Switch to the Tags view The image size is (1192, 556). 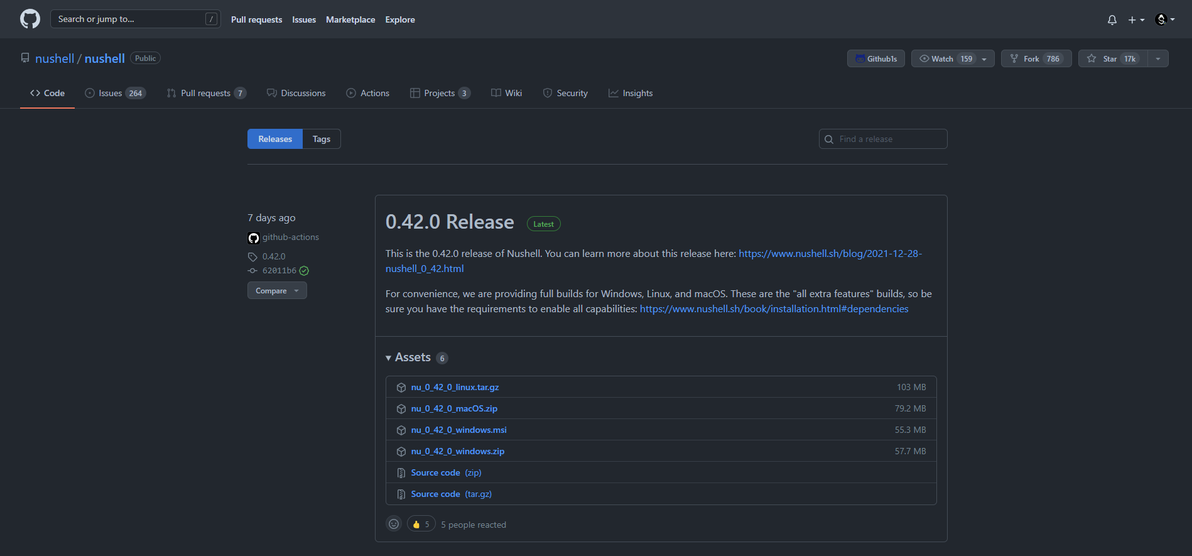click(321, 139)
